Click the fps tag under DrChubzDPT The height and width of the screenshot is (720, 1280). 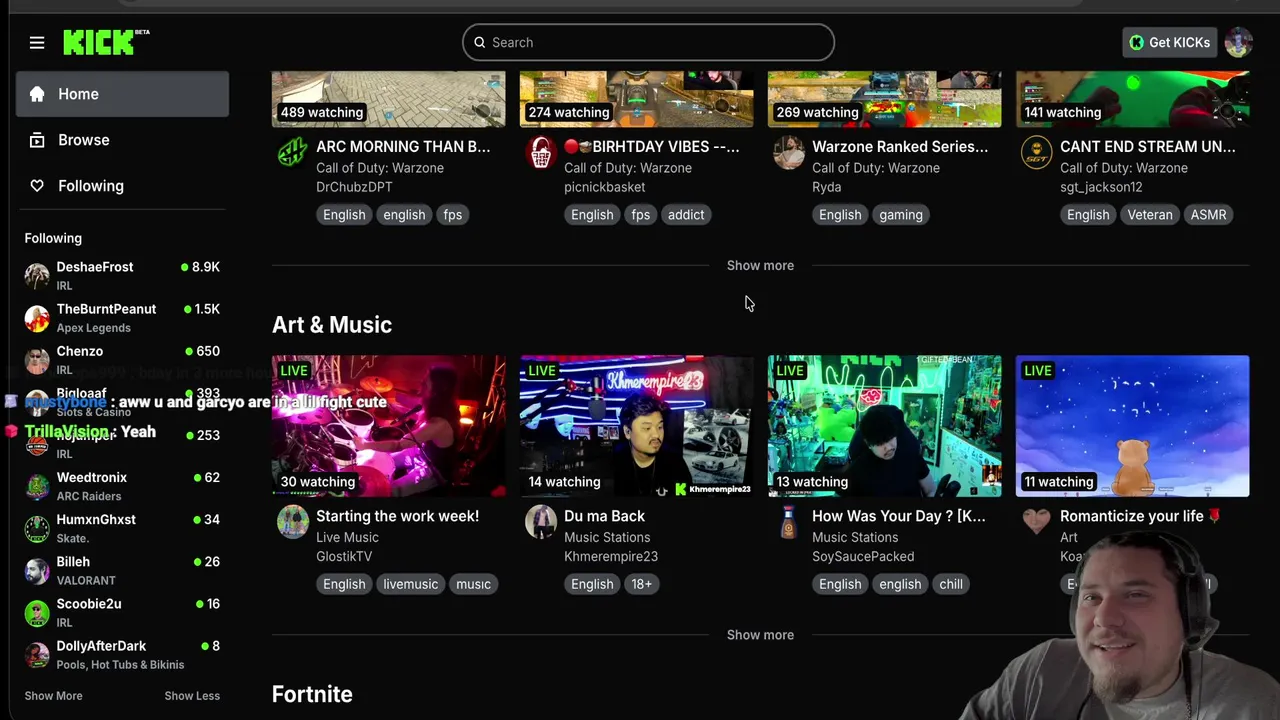[453, 215]
